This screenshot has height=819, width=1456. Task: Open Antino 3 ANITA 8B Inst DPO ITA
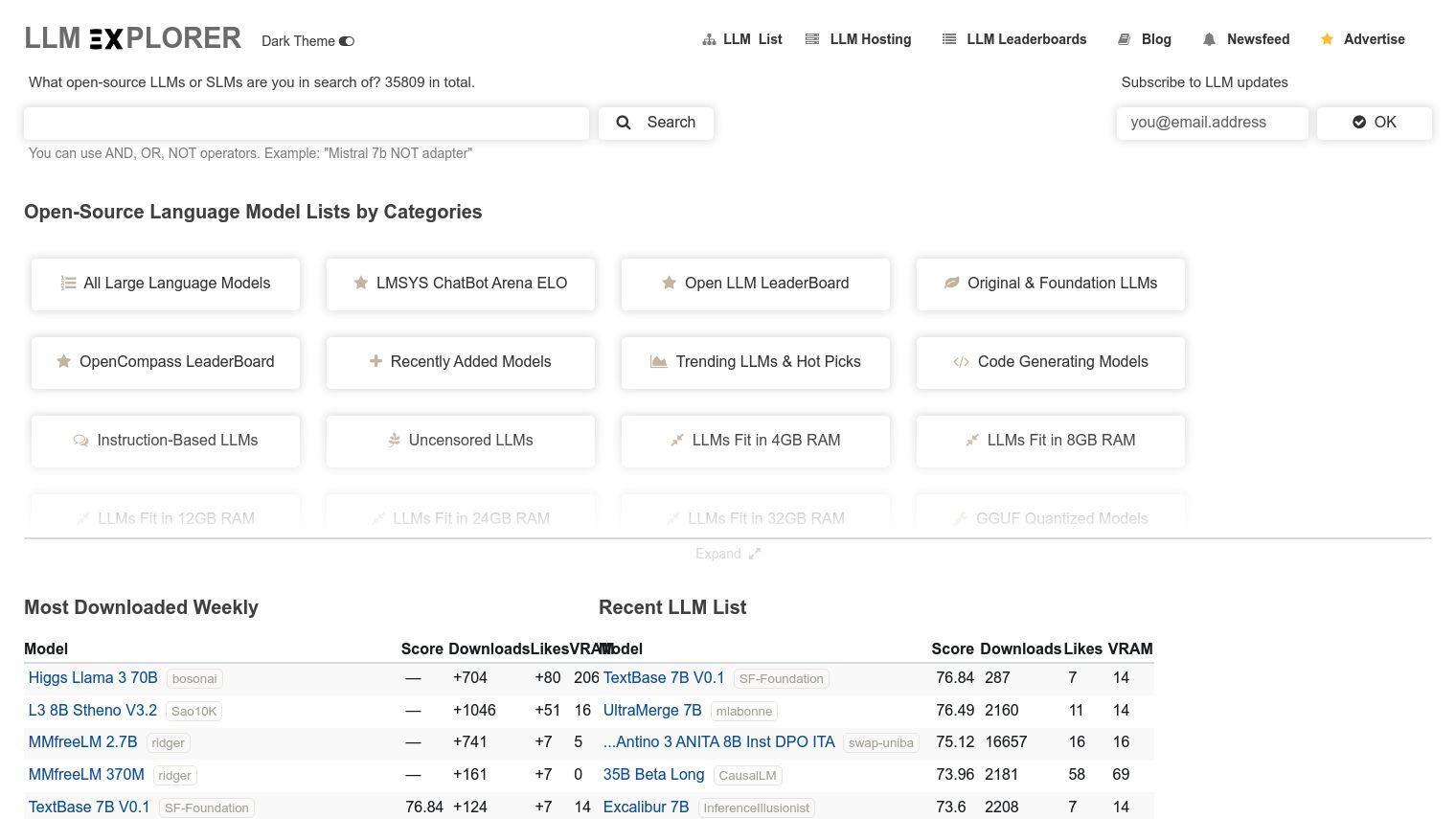719,742
